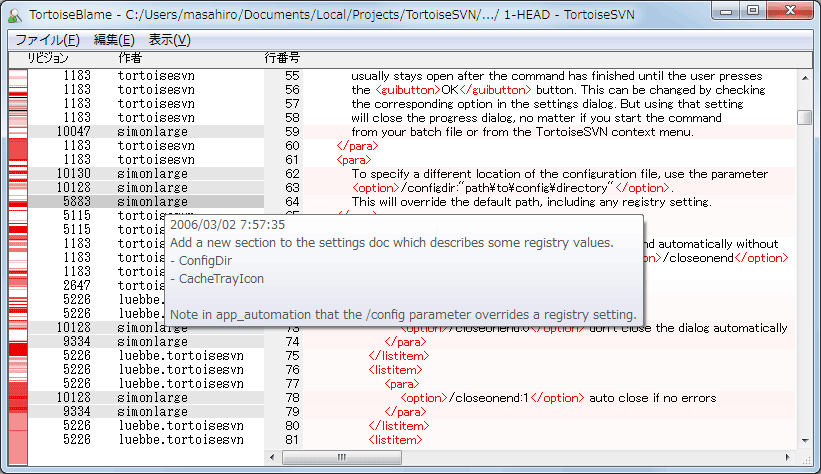Click revision 2647 row
Viewport: 821px width, 474px height.
click(77, 285)
